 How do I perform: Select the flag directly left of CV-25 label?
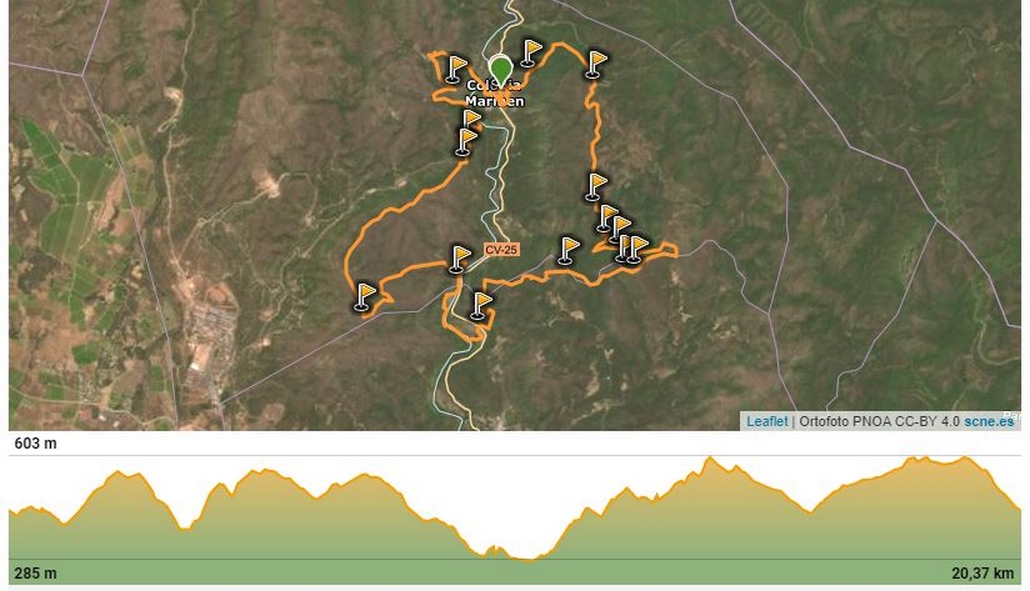point(459,259)
